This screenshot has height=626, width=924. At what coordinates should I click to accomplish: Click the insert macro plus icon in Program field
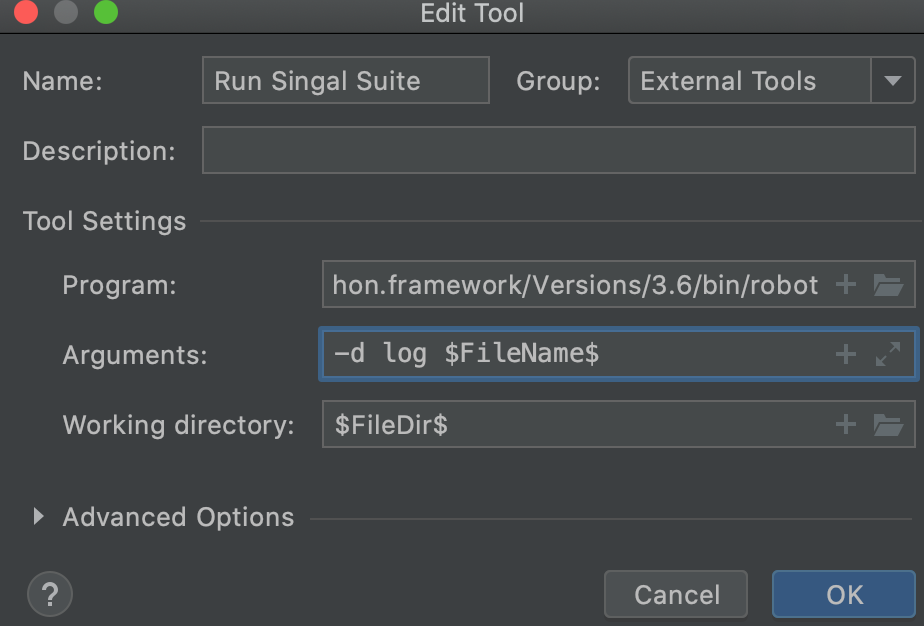point(846,285)
